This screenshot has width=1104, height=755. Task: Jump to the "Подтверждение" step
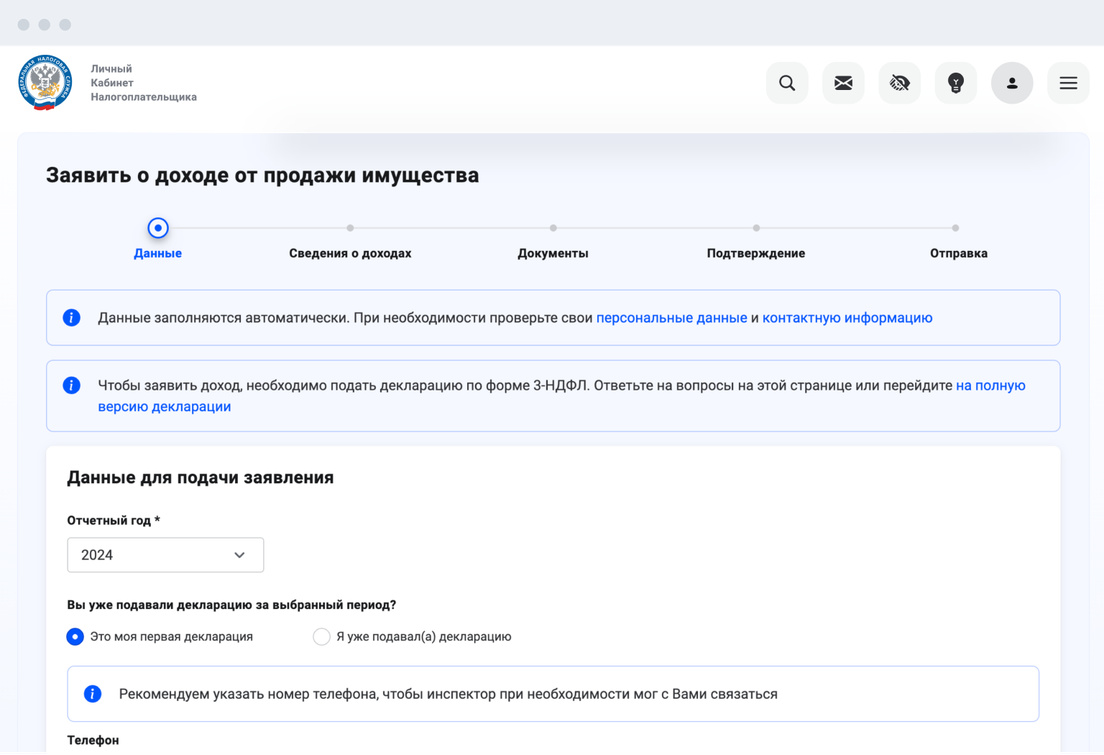pyautogui.click(x=755, y=253)
